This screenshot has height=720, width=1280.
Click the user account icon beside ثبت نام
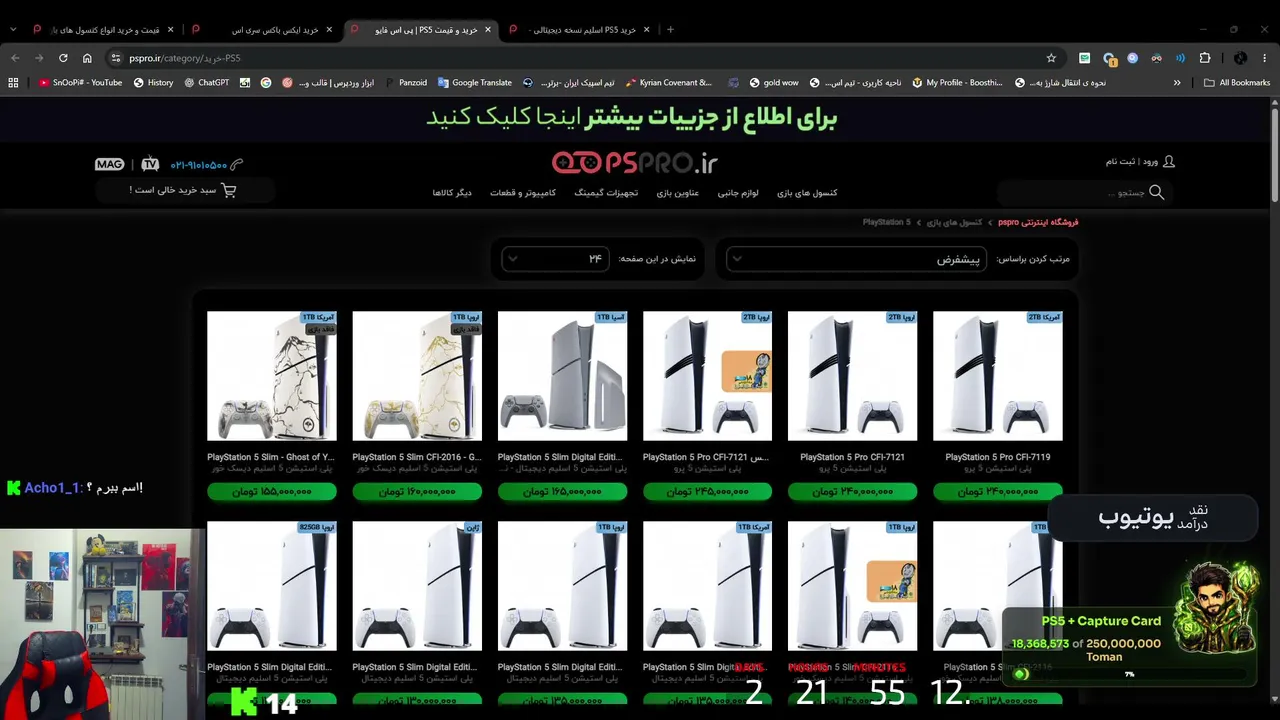click(x=1169, y=162)
